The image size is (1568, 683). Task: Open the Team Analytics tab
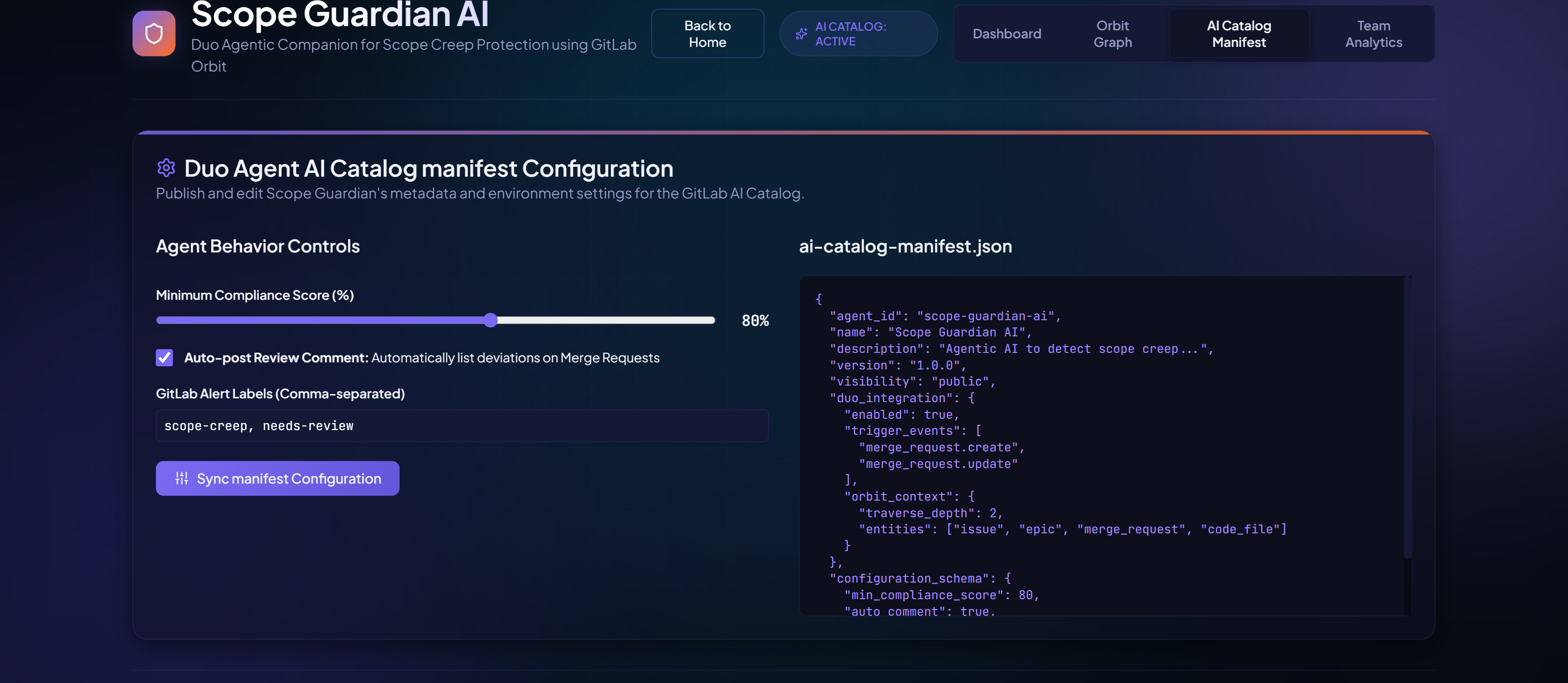tap(1373, 34)
